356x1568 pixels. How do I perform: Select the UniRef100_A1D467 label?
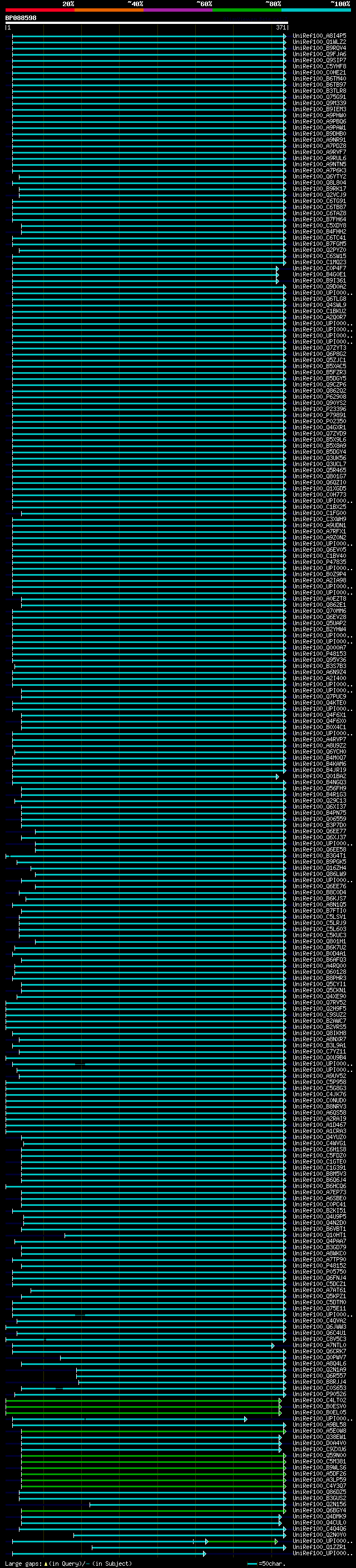pyautogui.click(x=319, y=1125)
